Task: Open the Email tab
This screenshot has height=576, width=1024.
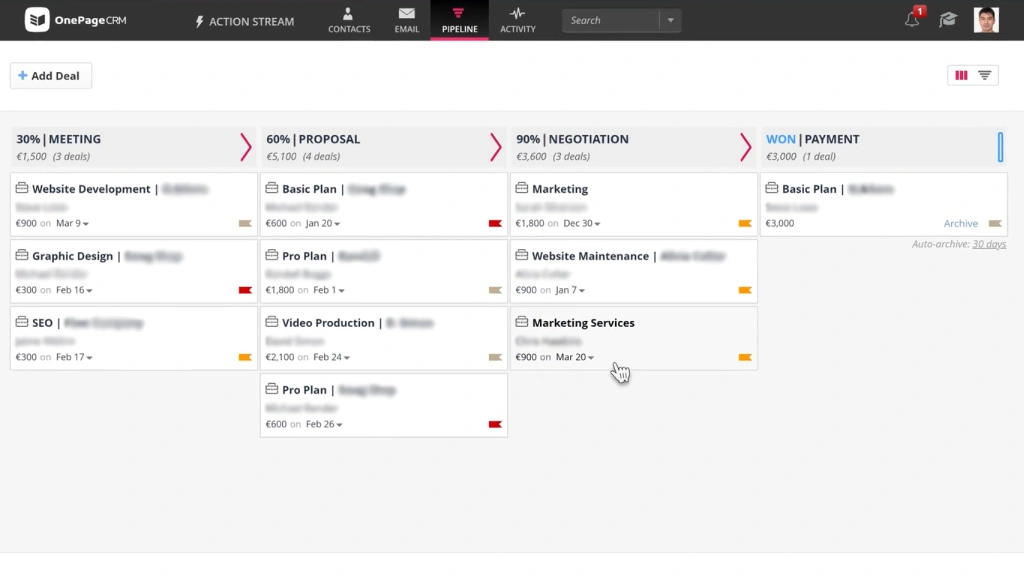Action: [x=406, y=20]
